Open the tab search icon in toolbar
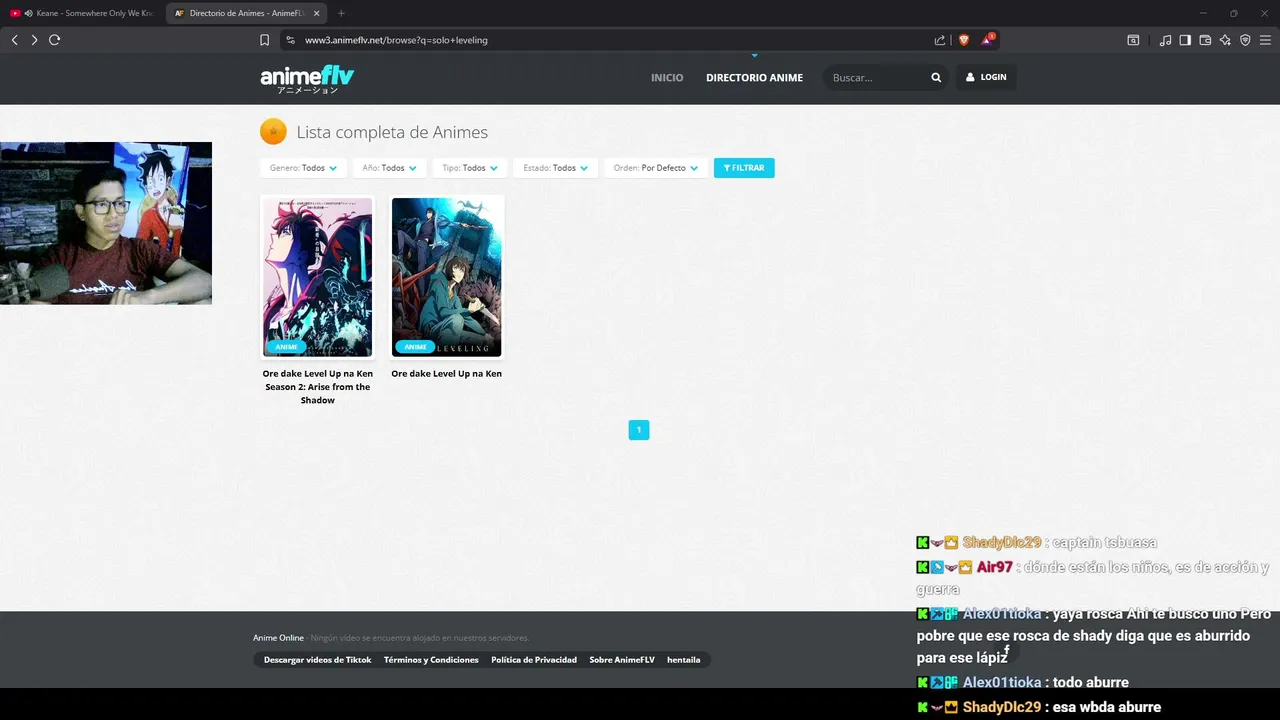Viewport: 1280px width, 720px height. pyautogui.click(x=1133, y=40)
